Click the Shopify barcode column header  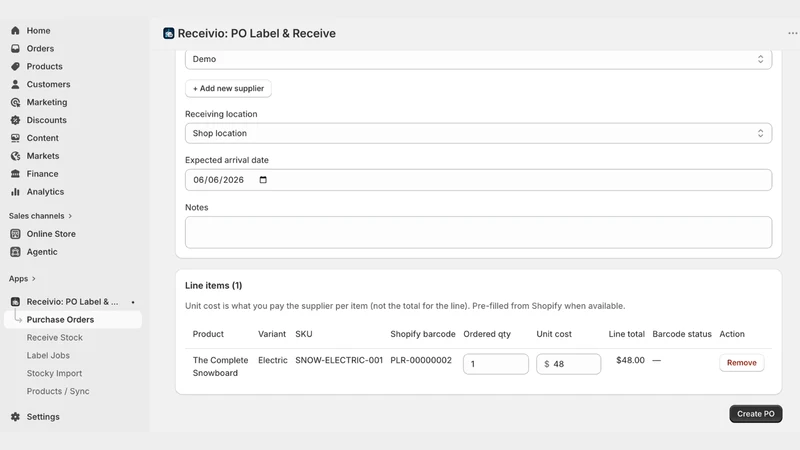[x=422, y=334]
